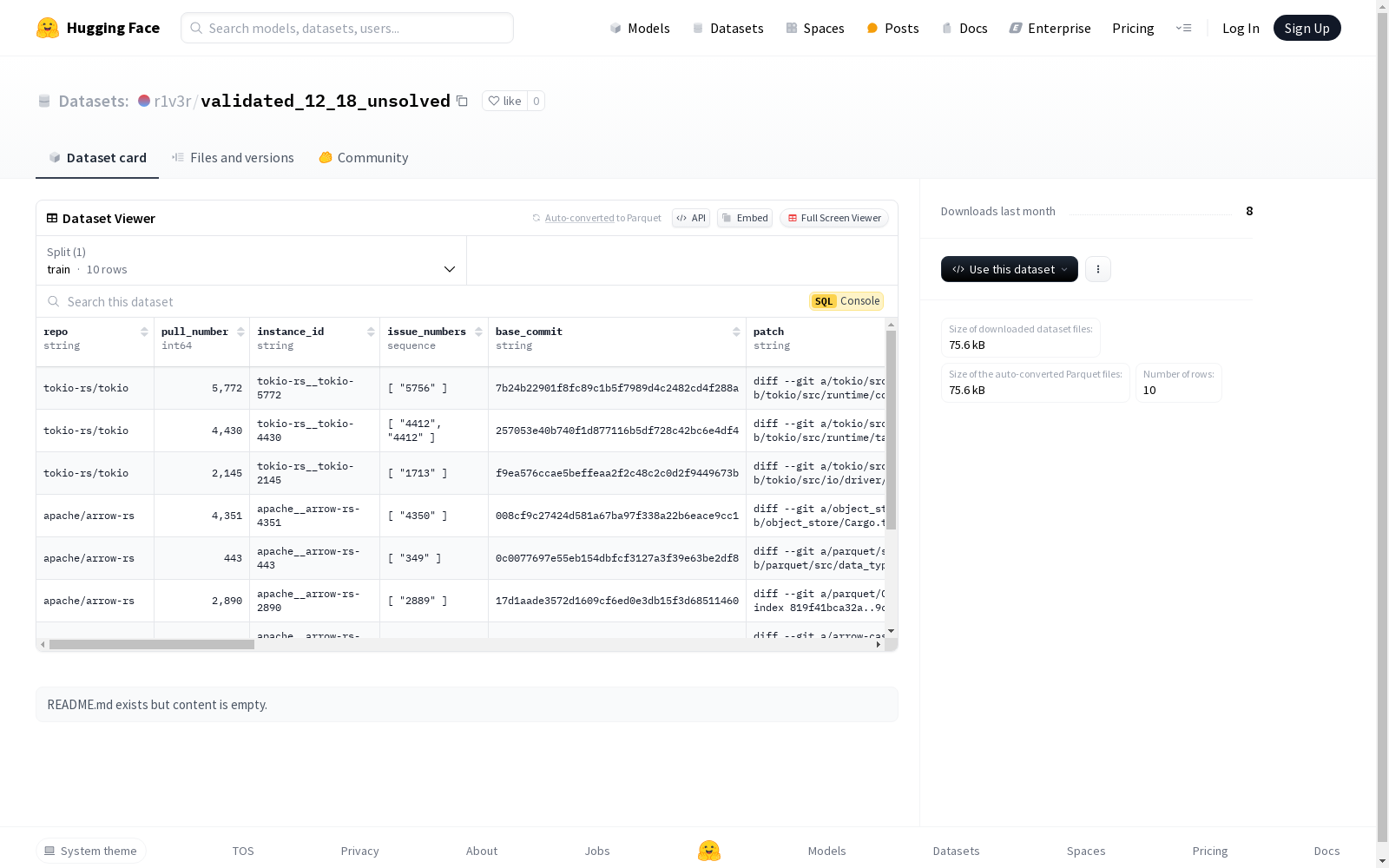Open Posts in top navigation

coord(892,29)
